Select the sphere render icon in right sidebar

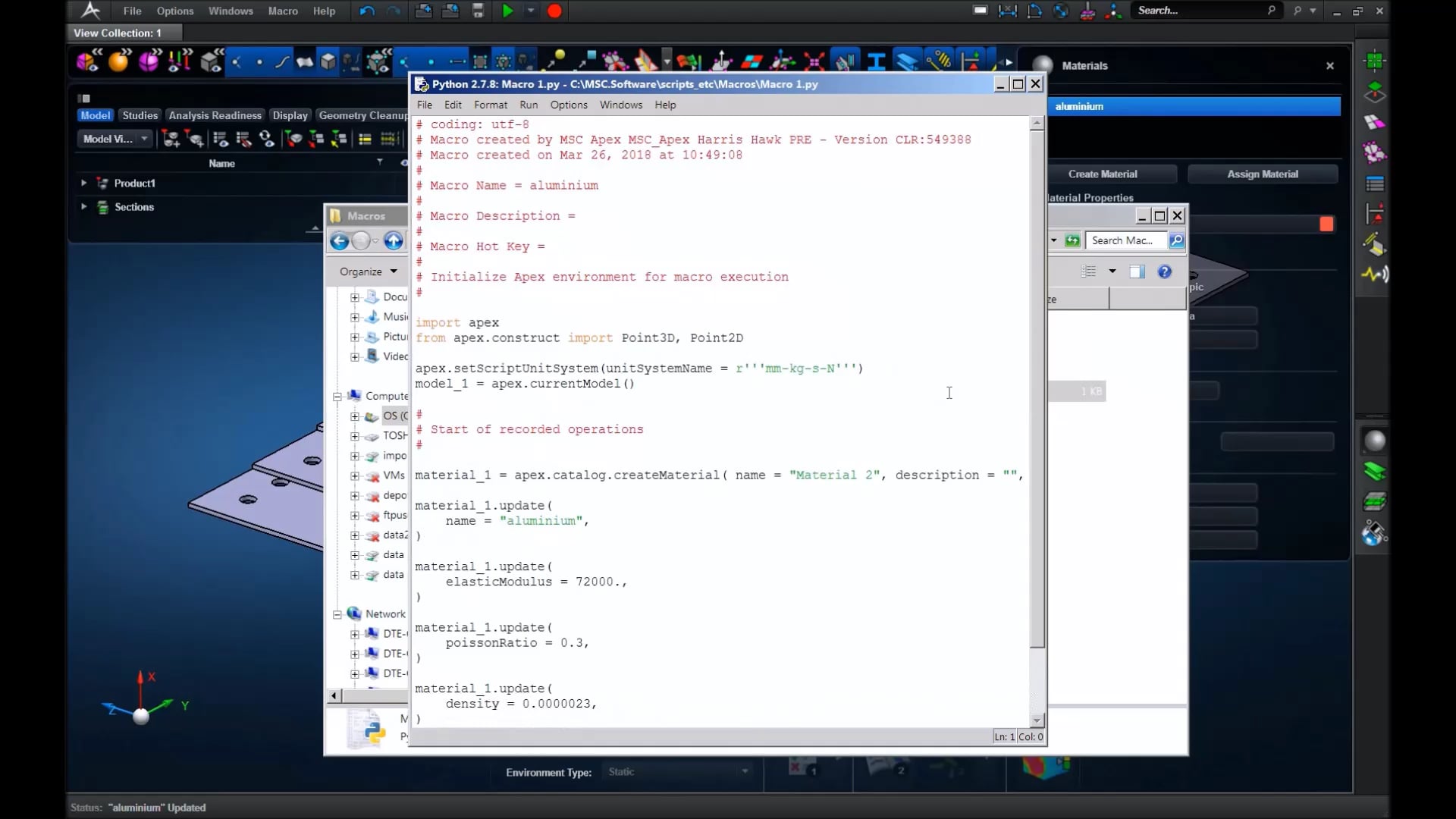[1376, 440]
